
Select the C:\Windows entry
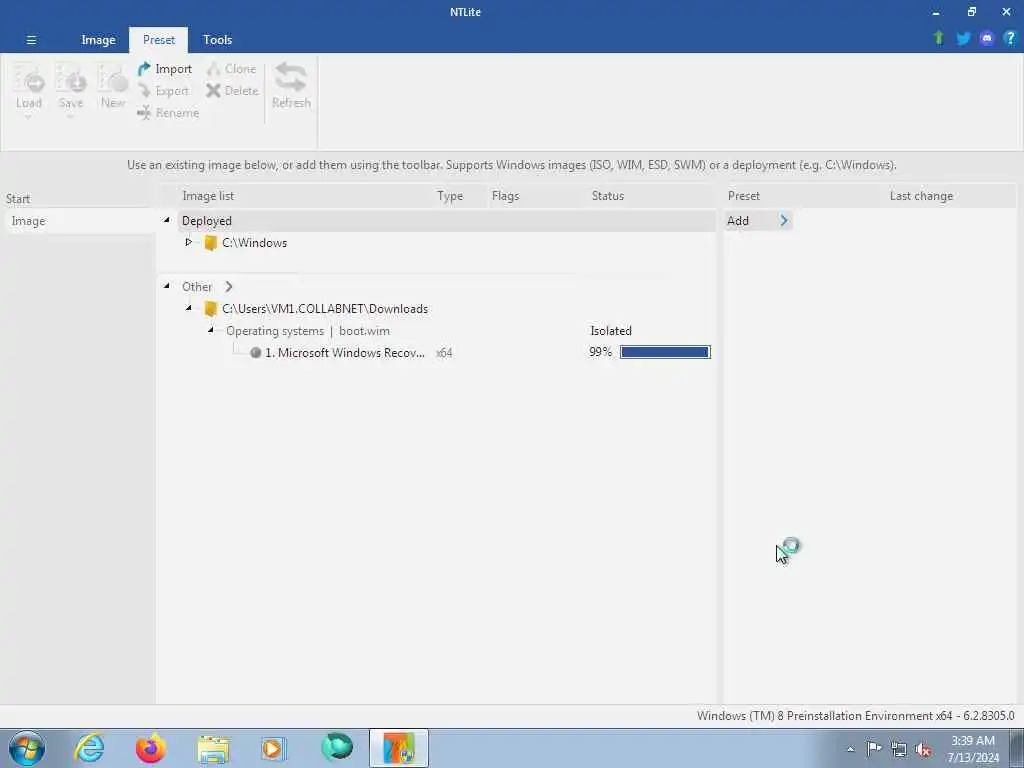click(255, 243)
